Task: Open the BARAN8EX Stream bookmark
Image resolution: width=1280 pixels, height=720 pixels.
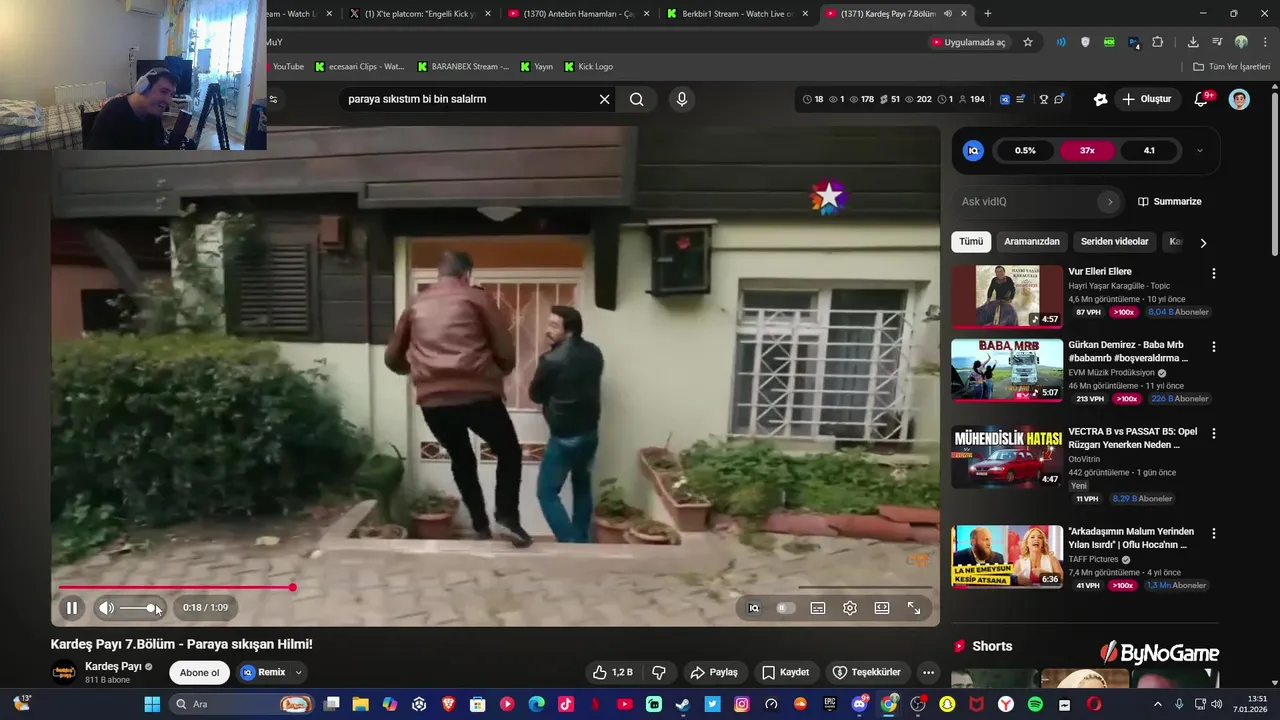Action: tap(462, 67)
